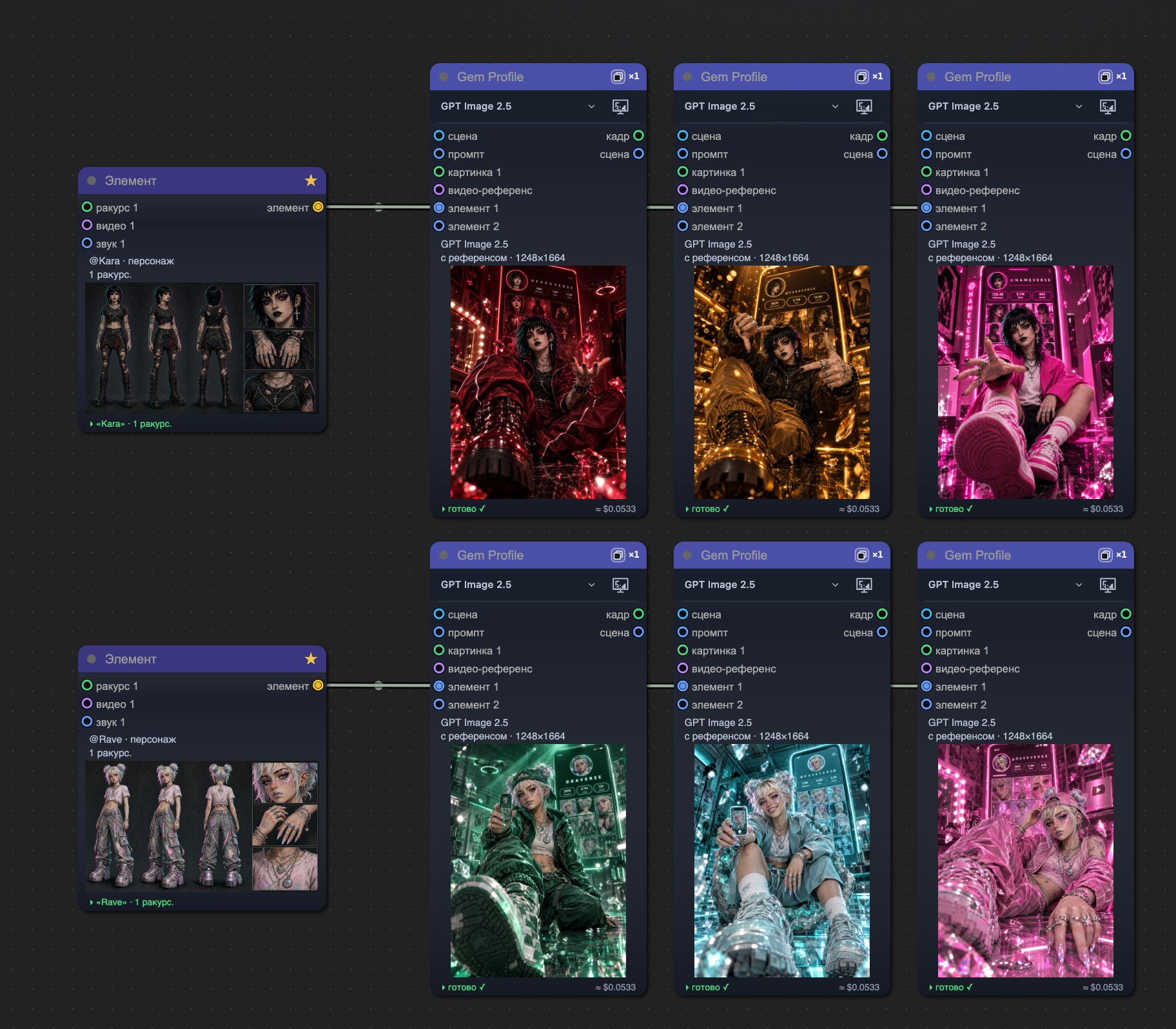Open the generated green Rave image preview
Screen dimensions: 1176x1029
pyautogui.click(x=538, y=861)
